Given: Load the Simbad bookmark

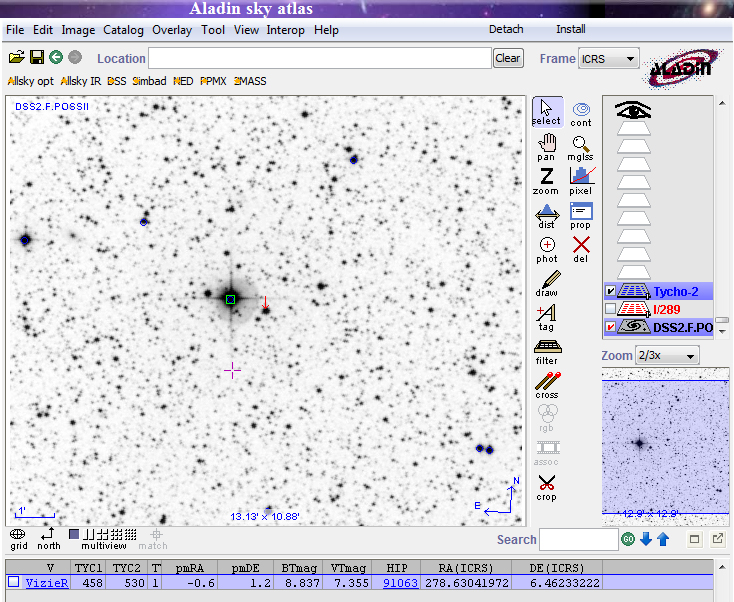Looking at the screenshot, I should [149, 81].
